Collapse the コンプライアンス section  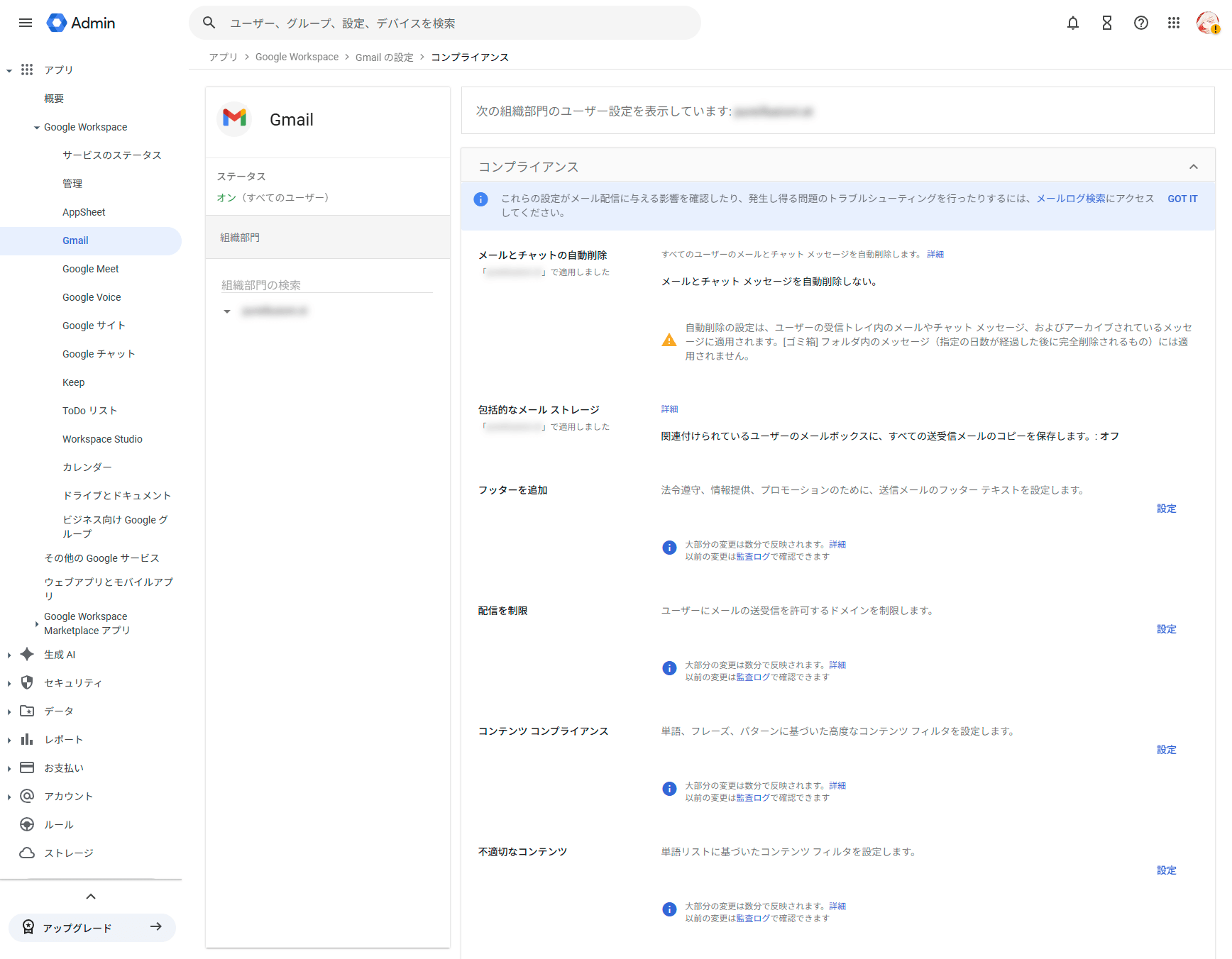[x=1193, y=167]
